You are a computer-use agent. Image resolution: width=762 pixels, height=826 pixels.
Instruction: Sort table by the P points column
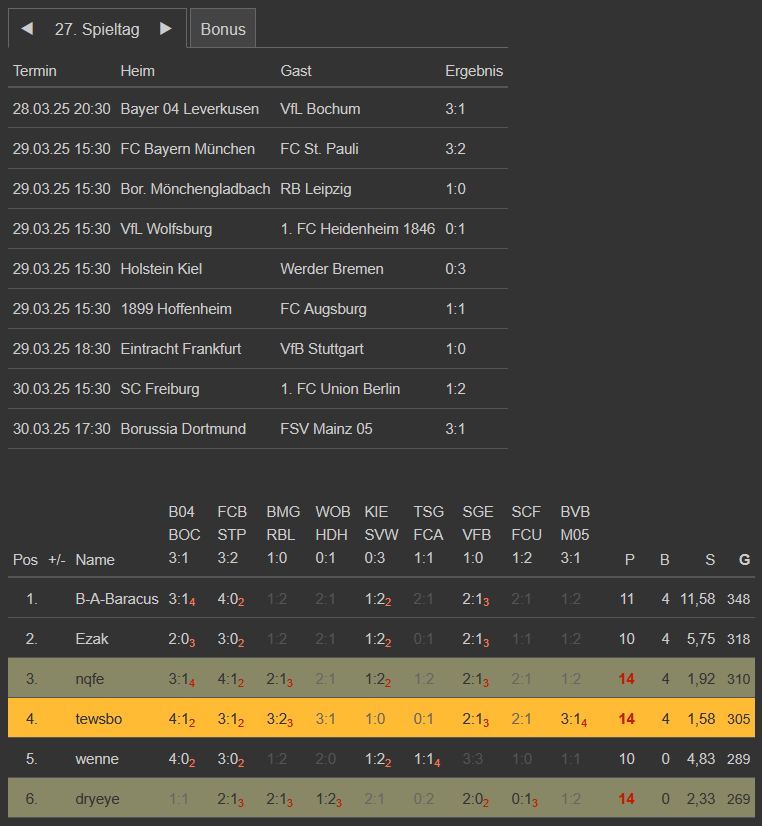tap(629, 560)
